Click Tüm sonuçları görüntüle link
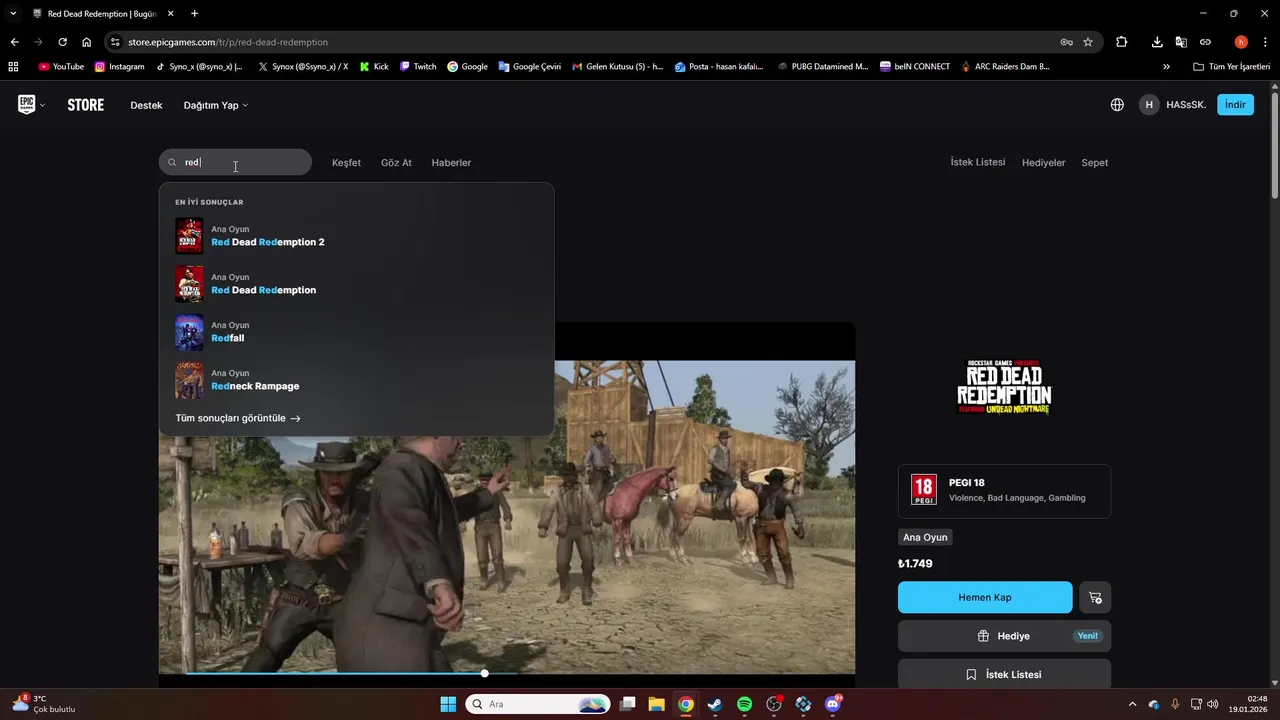 pos(238,418)
